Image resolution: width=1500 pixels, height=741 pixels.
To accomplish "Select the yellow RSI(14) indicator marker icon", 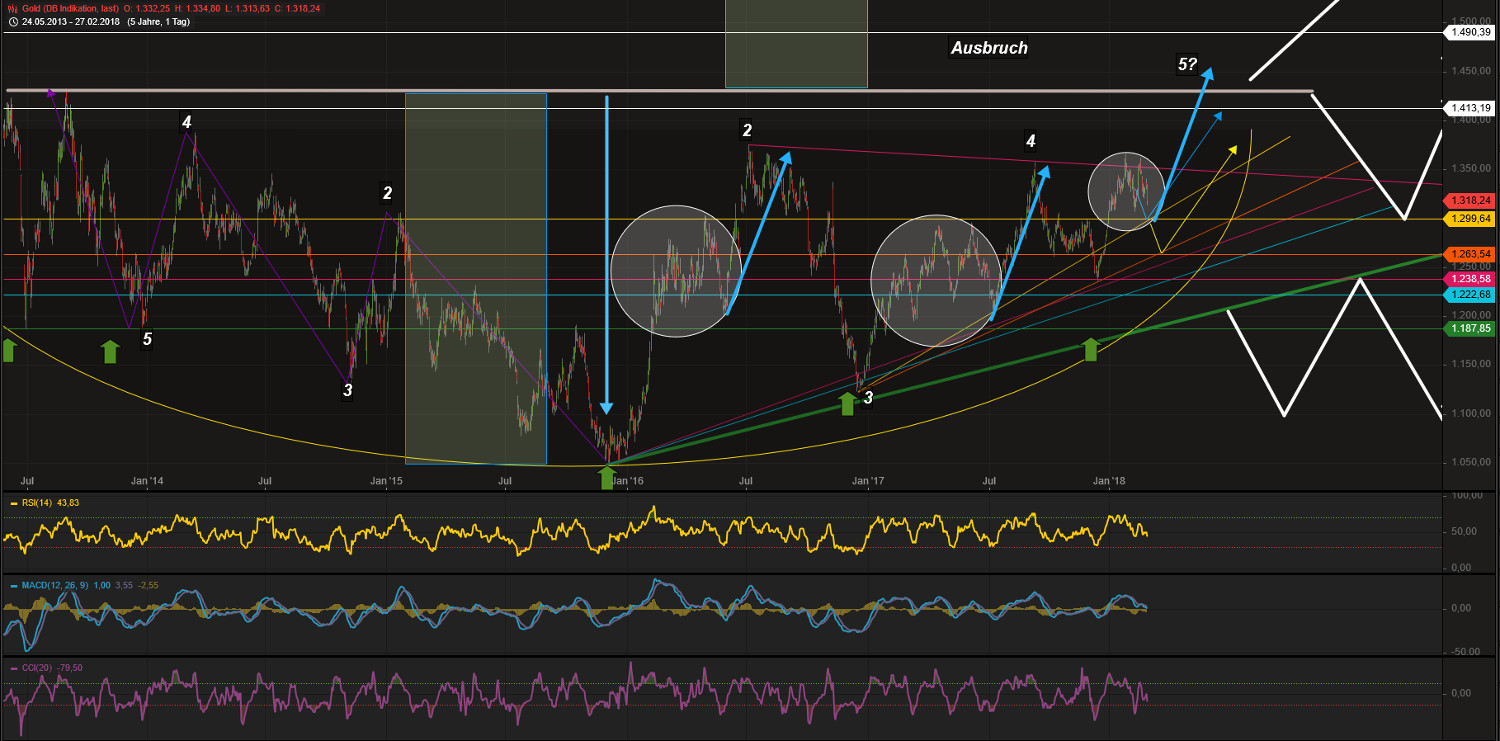I will tap(13, 501).
